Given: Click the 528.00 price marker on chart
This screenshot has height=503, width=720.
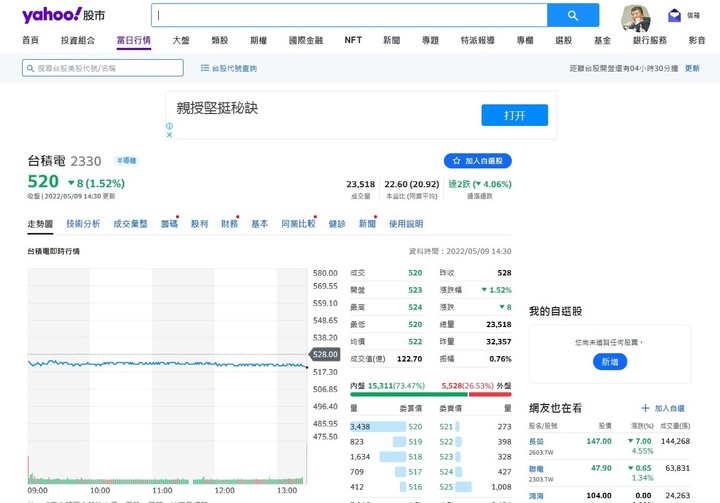Looking at the screenshot, I should point(324,354).
